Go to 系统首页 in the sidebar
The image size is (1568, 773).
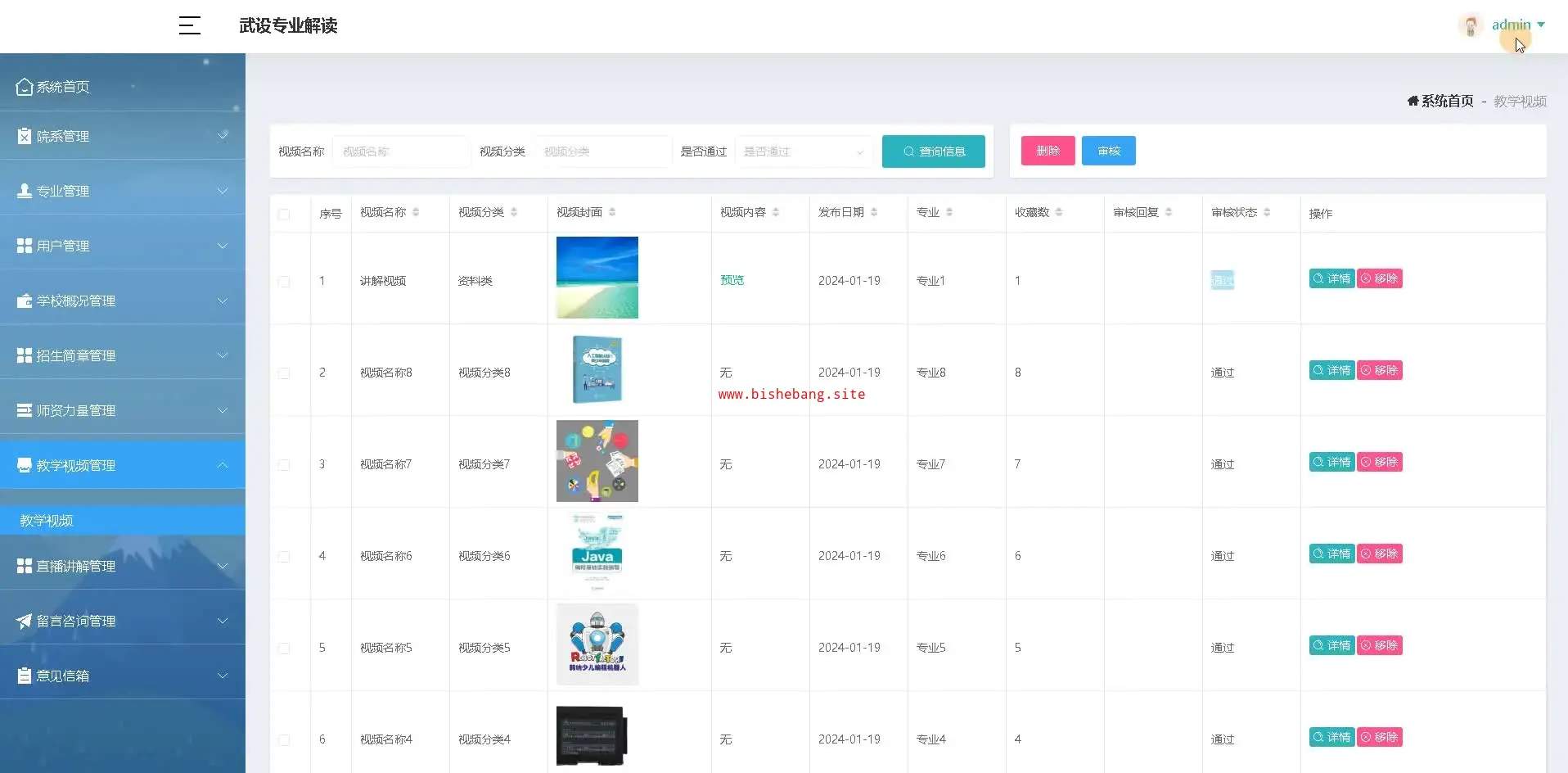tap(63, 87)
